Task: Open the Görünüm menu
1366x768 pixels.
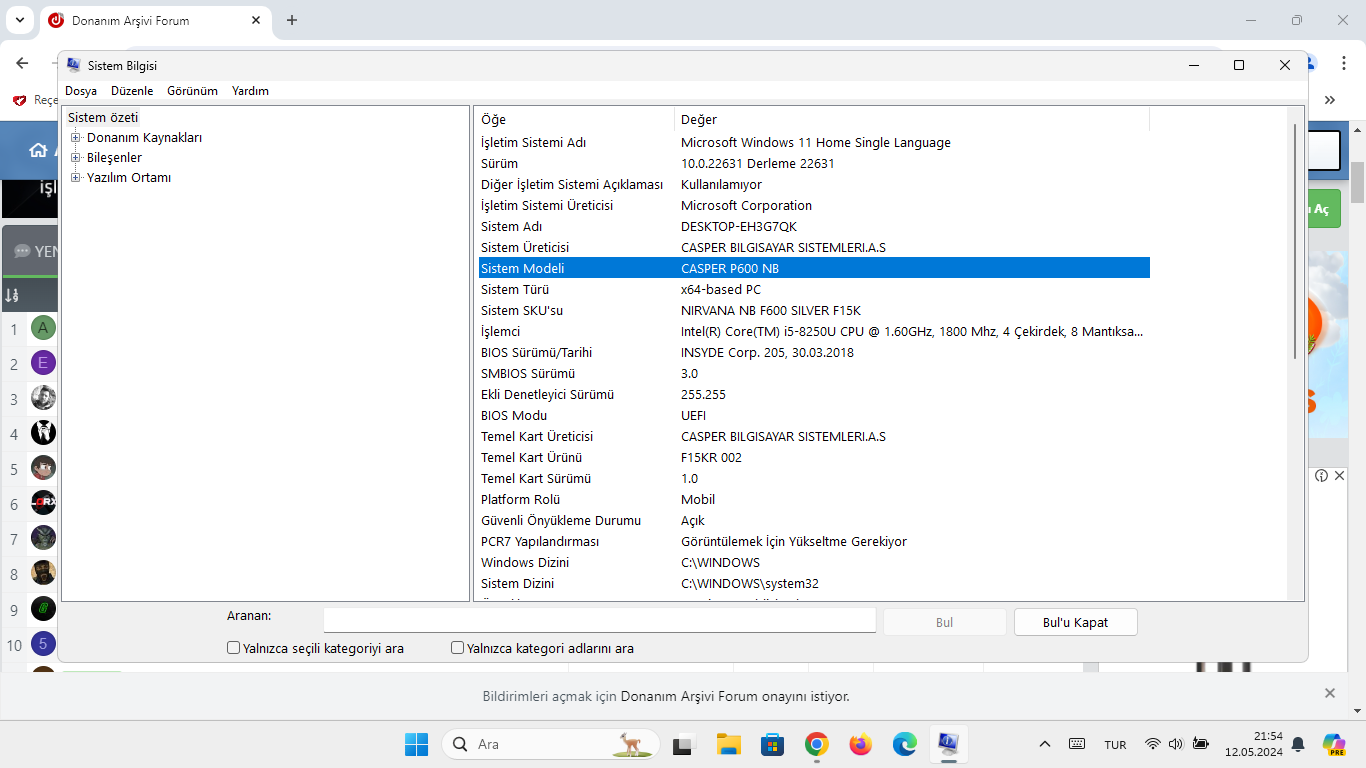Action: click(x=192, y=91)
